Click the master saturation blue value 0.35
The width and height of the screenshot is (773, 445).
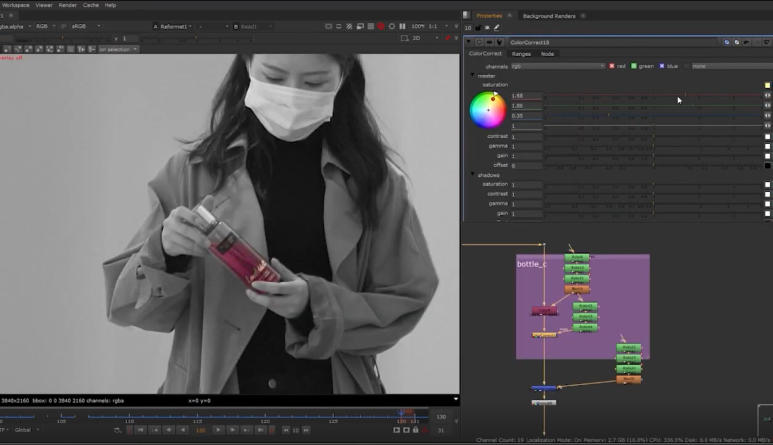tap(526, 116)
